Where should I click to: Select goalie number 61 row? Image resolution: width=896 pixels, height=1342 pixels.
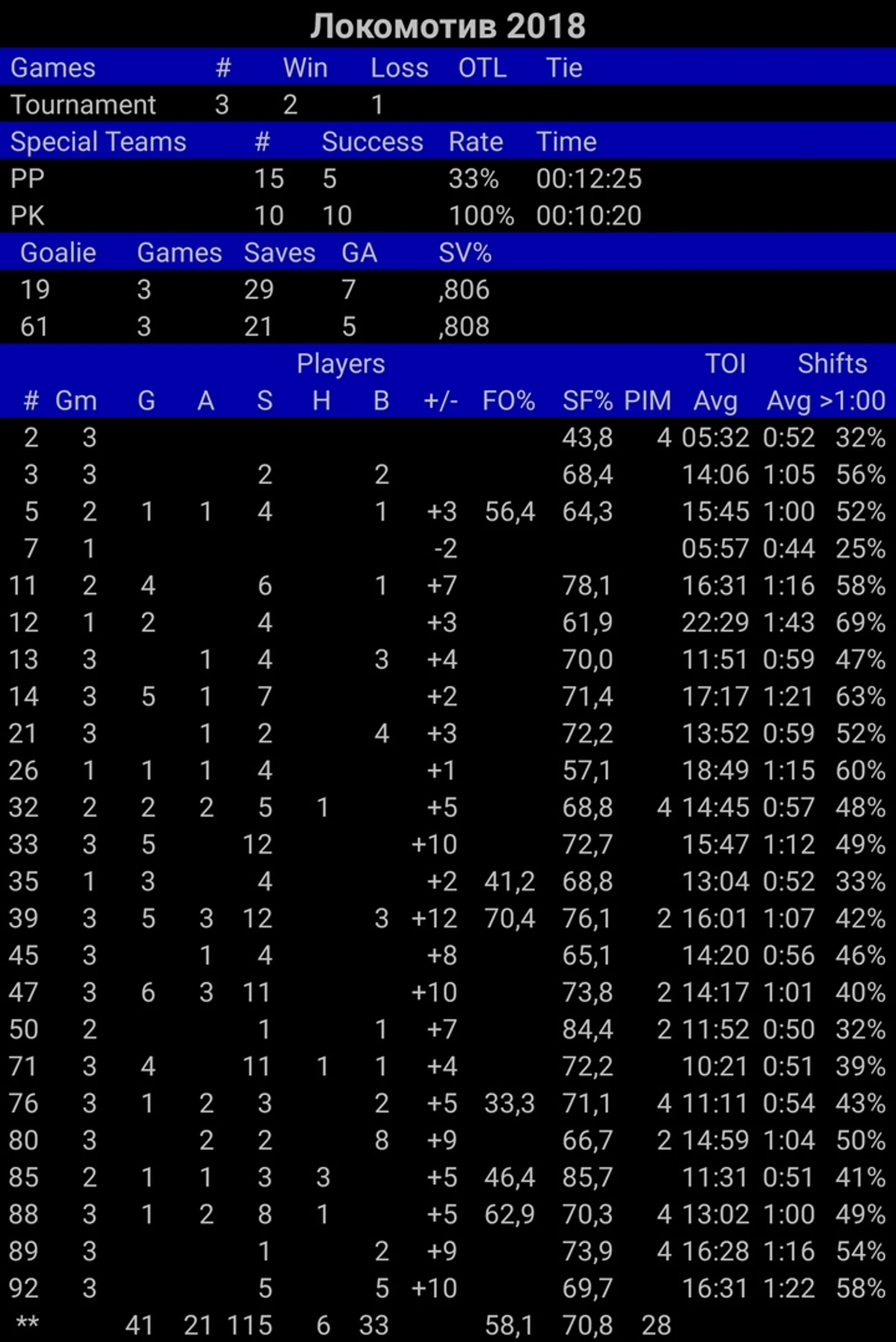(448, 326)
